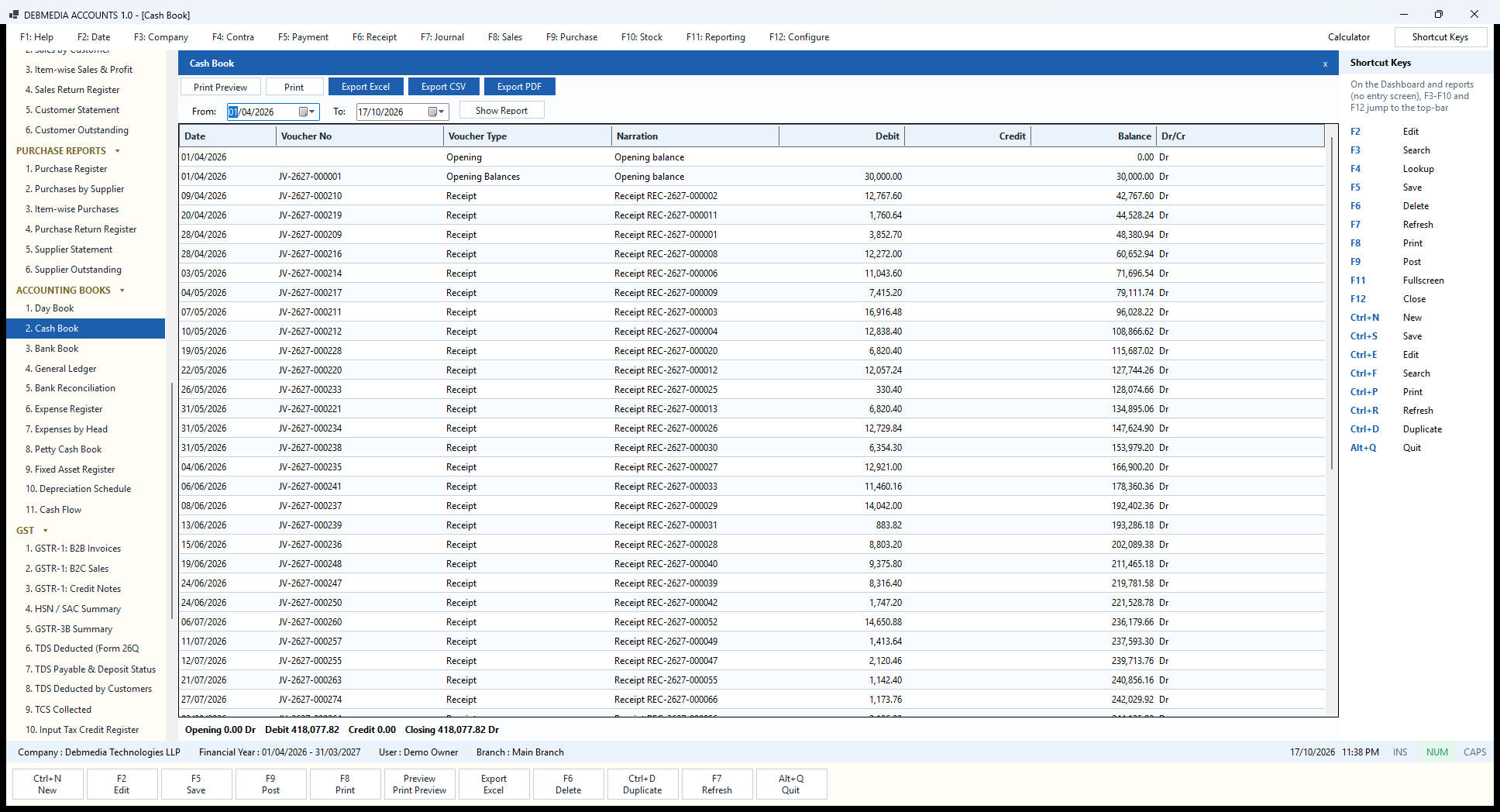Open the F1: Help menu
1500x812 pixels.
click(x=36, y=37)
